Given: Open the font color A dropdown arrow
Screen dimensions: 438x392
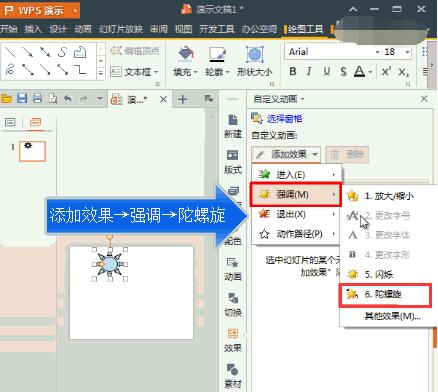Looking at the screenshot, I should click(x=370, y=72).
